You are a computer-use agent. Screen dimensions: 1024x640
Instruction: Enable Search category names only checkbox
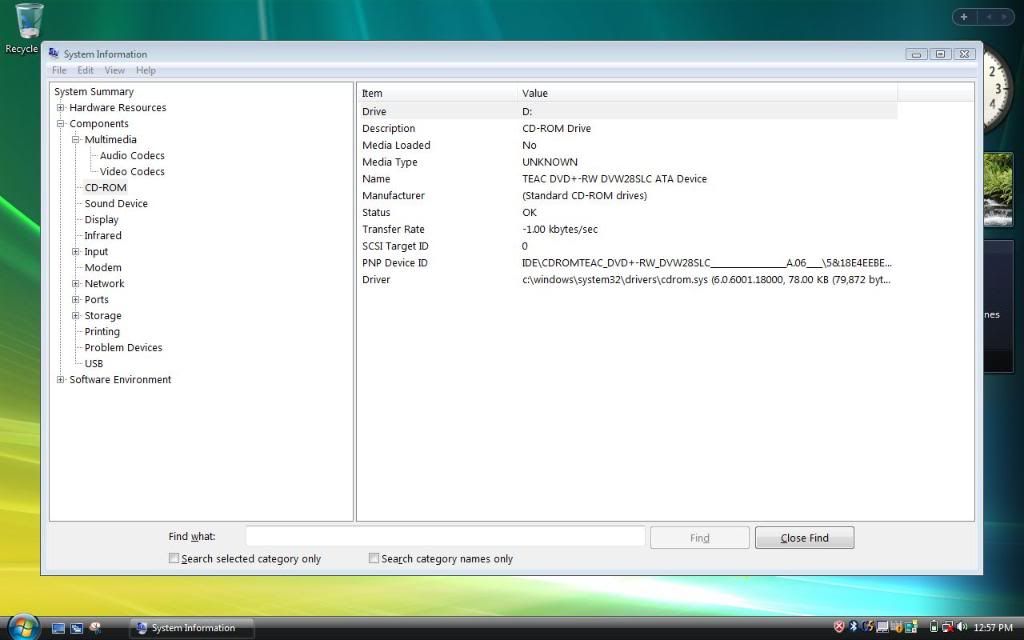[374, 559]
